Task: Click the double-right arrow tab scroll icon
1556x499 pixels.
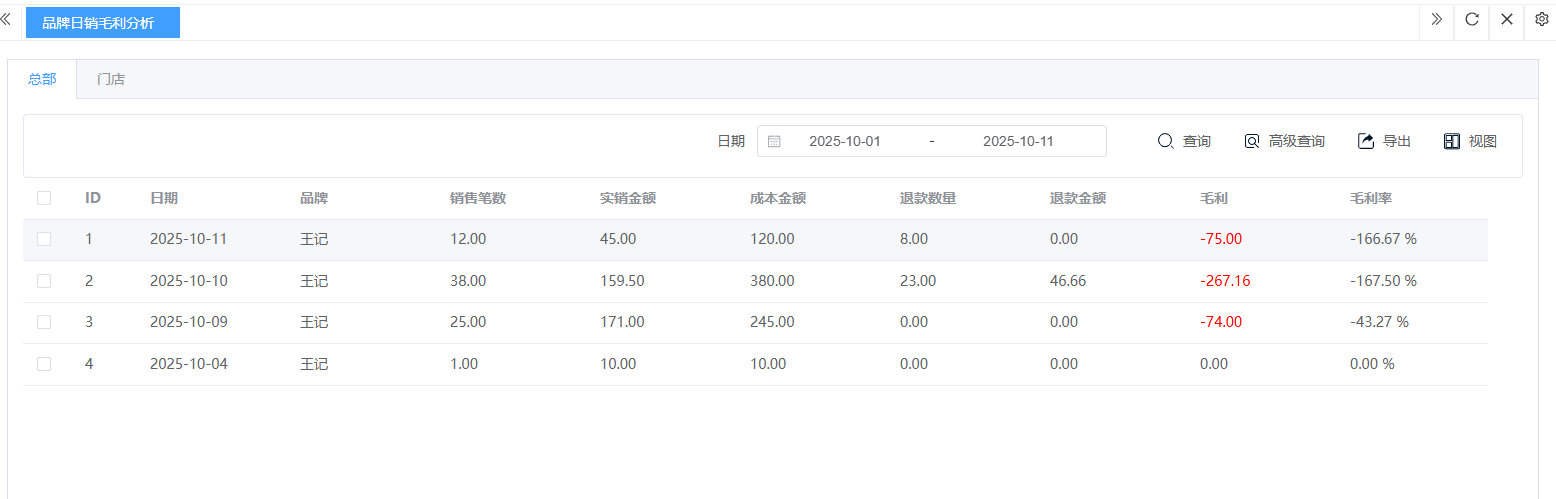Action: (1436, 20)
